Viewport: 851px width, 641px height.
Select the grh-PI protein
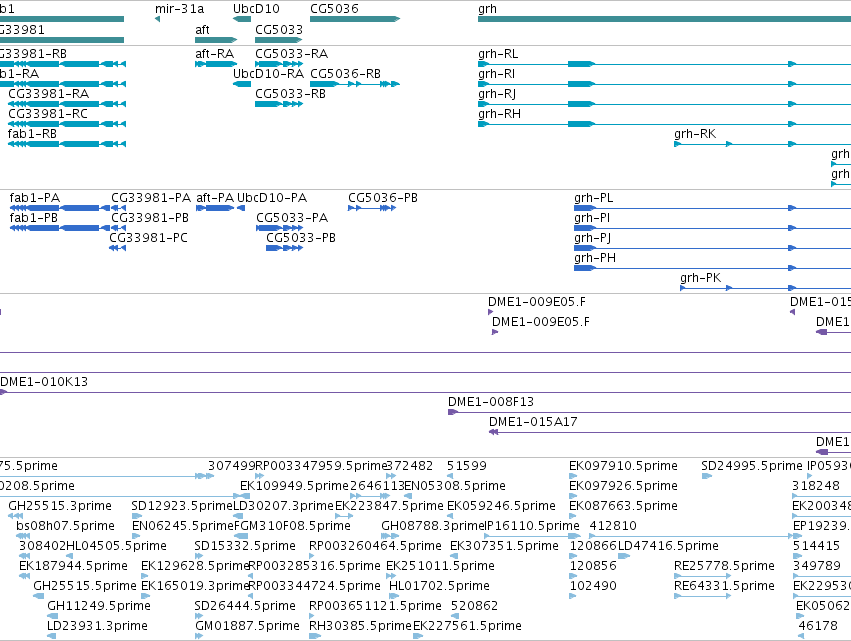coord(713,229)
